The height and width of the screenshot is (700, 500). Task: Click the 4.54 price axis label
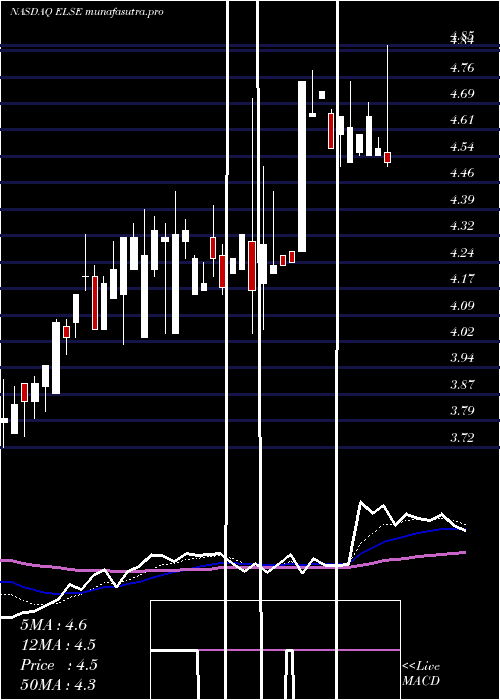pos(462,147)
